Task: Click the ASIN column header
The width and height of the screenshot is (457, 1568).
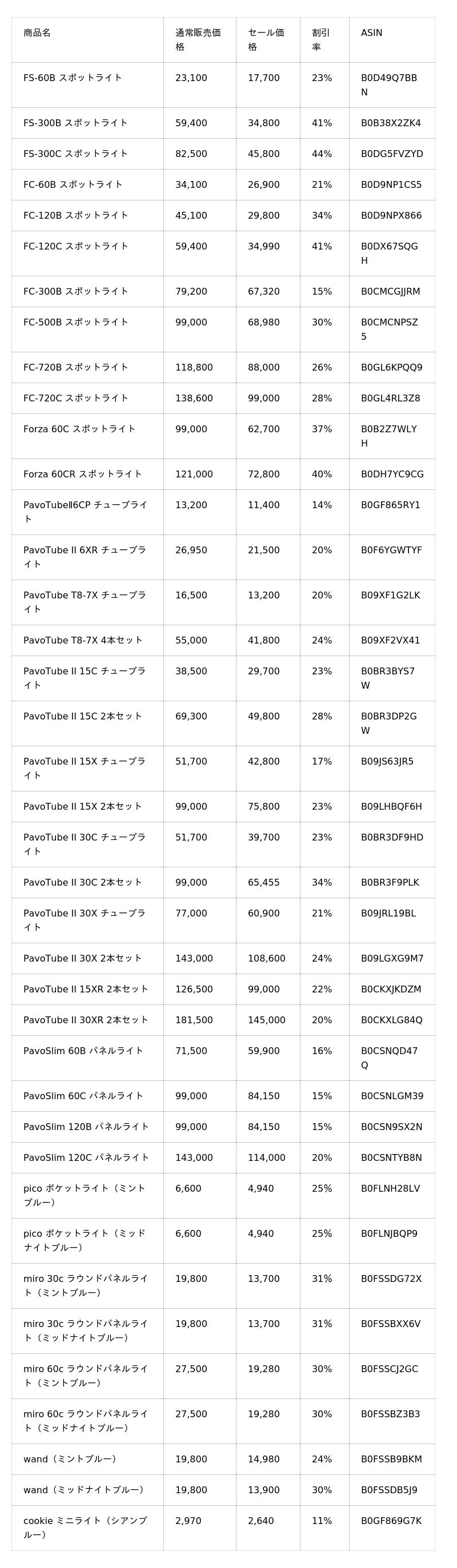Action: point(372,33)
